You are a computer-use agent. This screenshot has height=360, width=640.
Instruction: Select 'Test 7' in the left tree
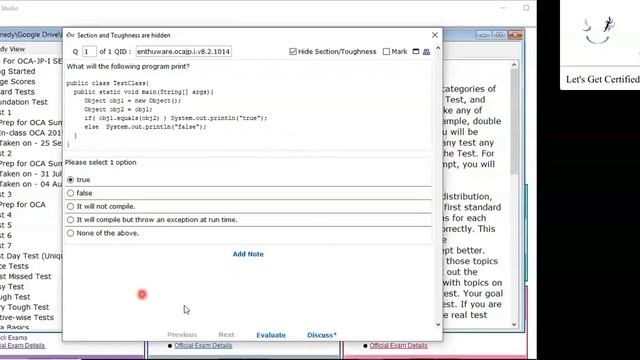6,246
